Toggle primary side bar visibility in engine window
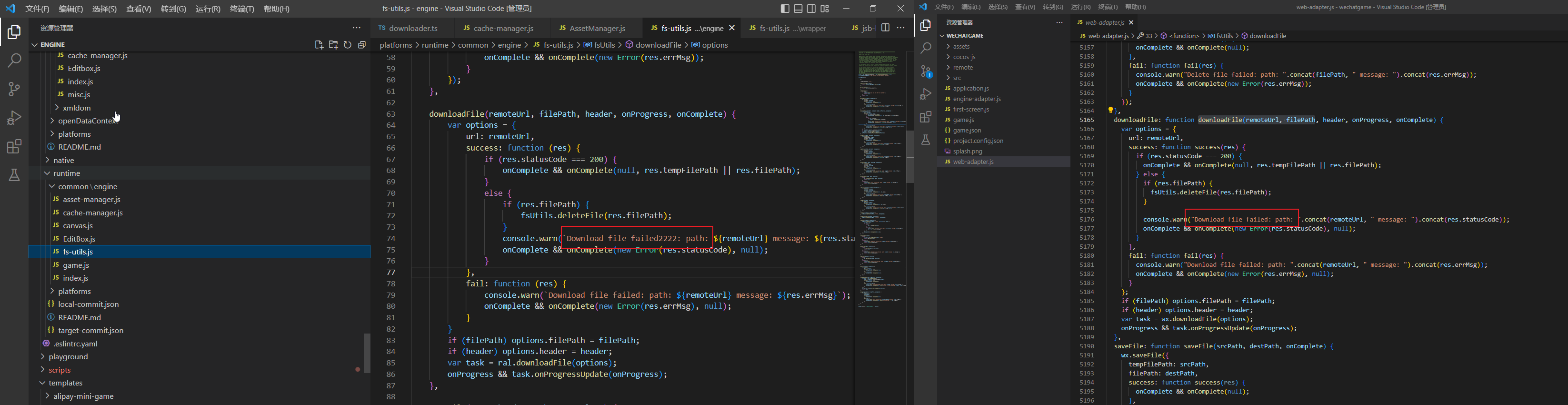The height and width of the screenshot is (405, 1568). click(x=785, y=9)
